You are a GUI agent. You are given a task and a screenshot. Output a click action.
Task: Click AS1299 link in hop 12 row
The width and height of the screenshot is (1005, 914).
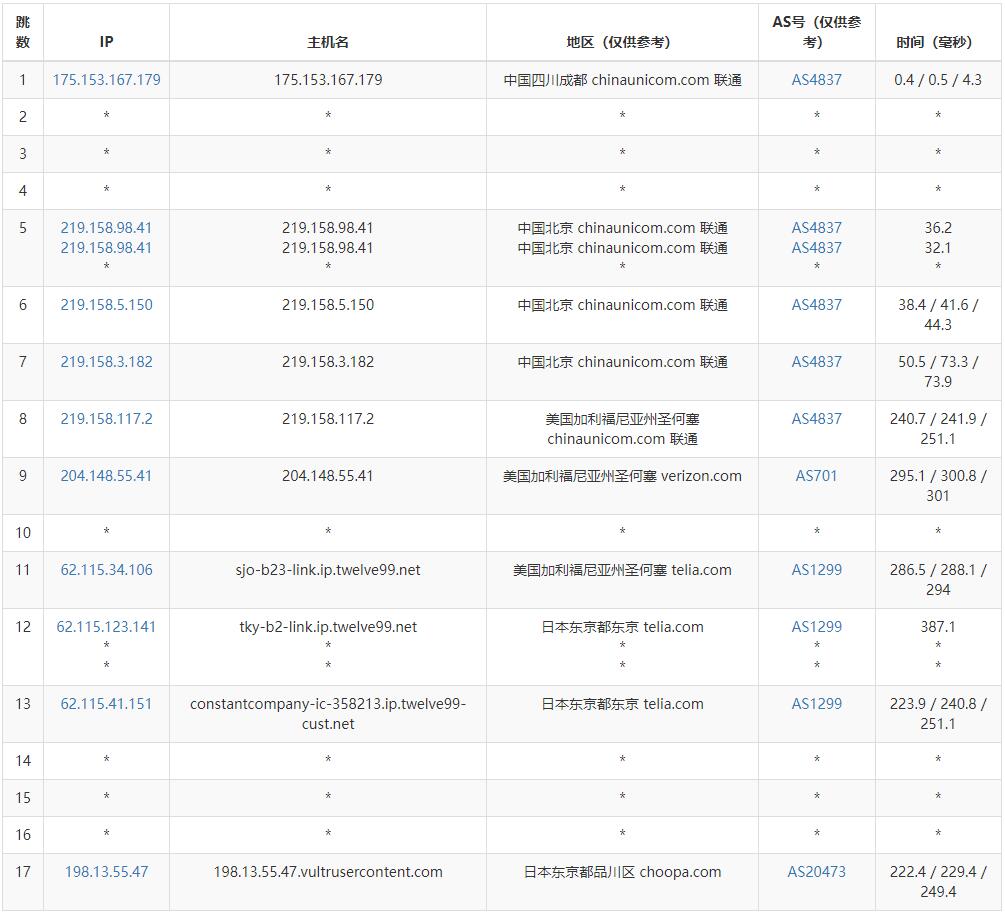[x=817, y=627]
